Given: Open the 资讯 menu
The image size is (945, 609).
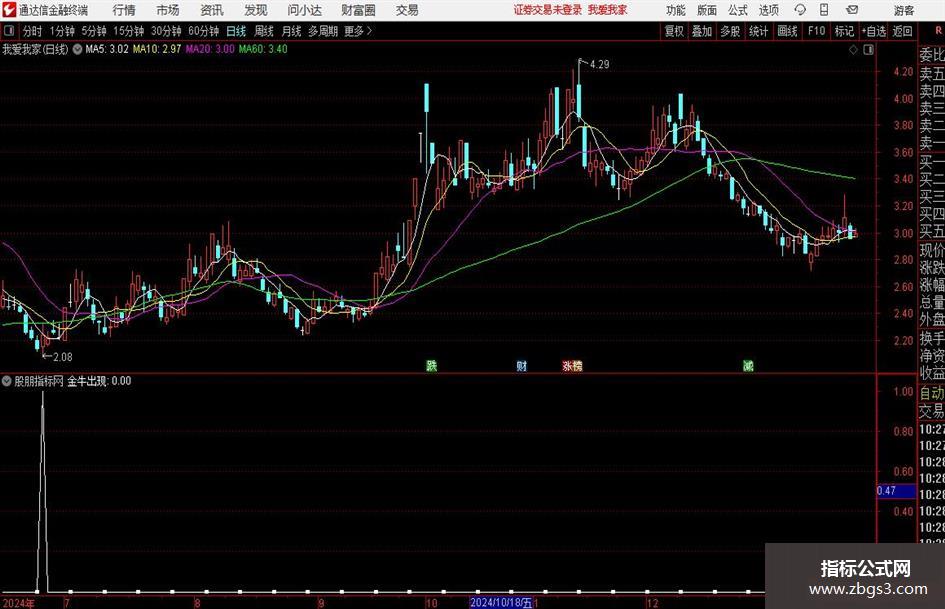Looking at the screenshot, I should (x=212, y=10).
